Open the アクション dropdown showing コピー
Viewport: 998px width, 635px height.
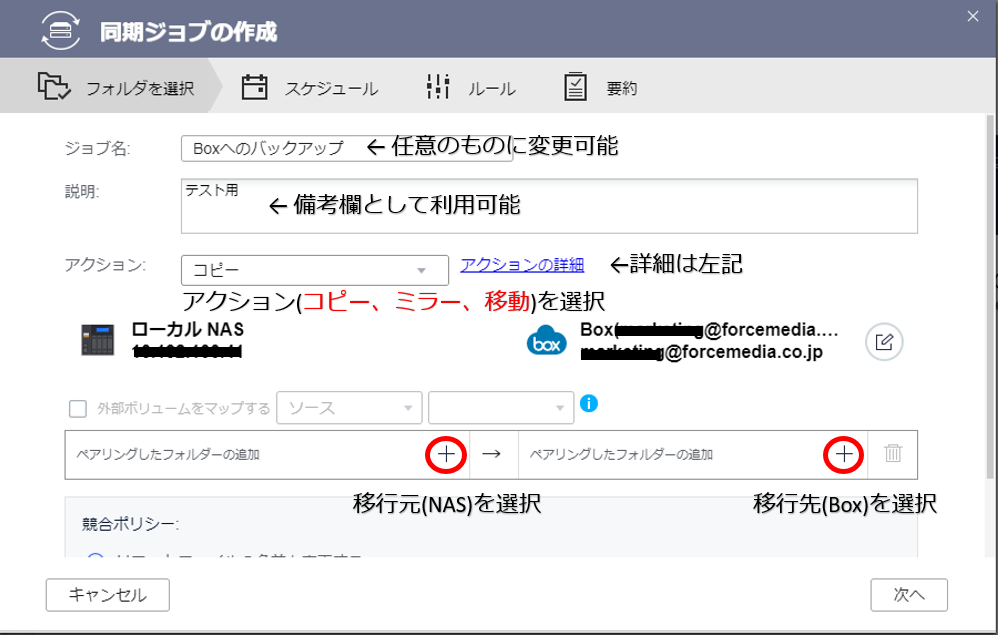point(314,270)
